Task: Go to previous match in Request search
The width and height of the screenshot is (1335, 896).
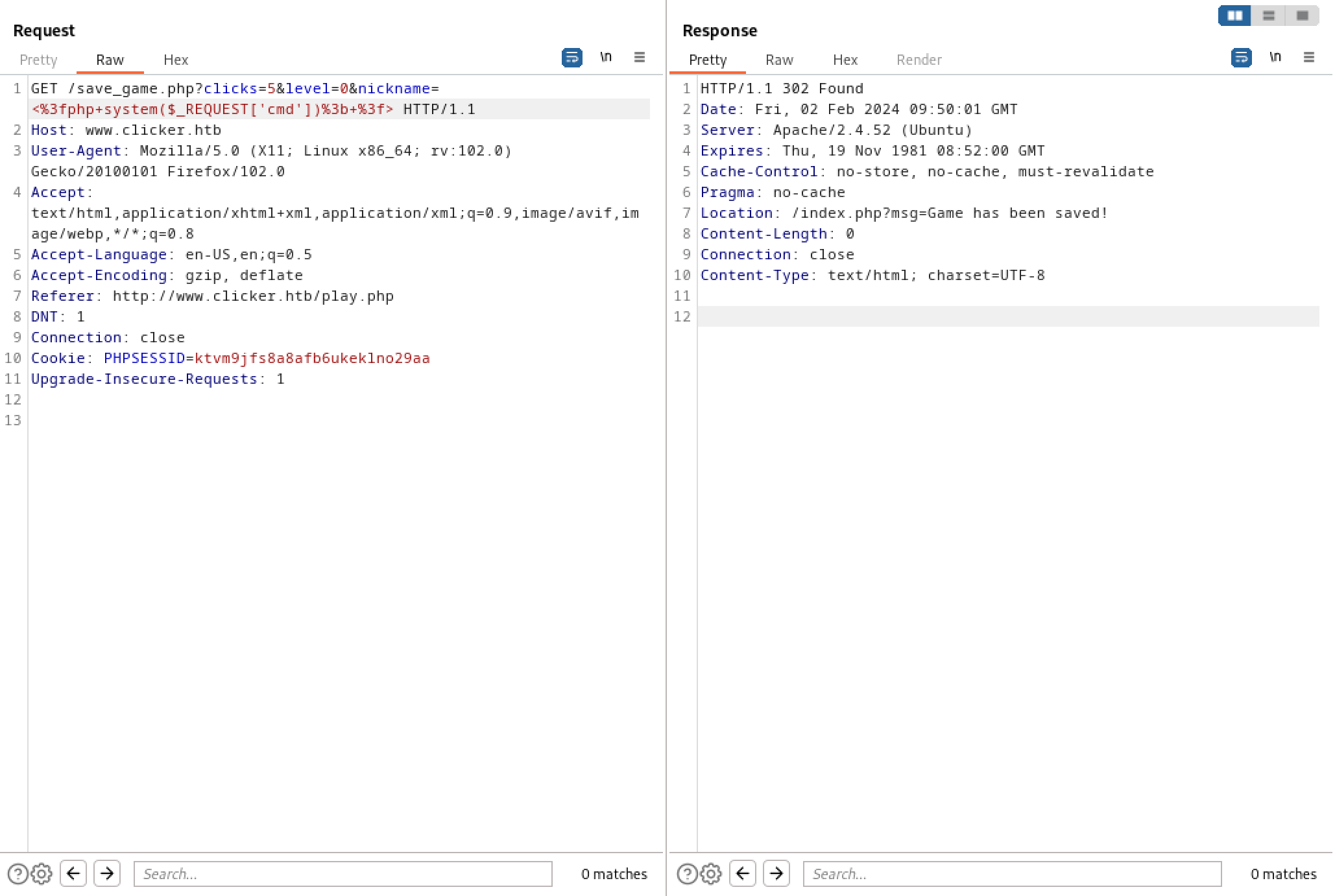Action: (x=73, y=873)
